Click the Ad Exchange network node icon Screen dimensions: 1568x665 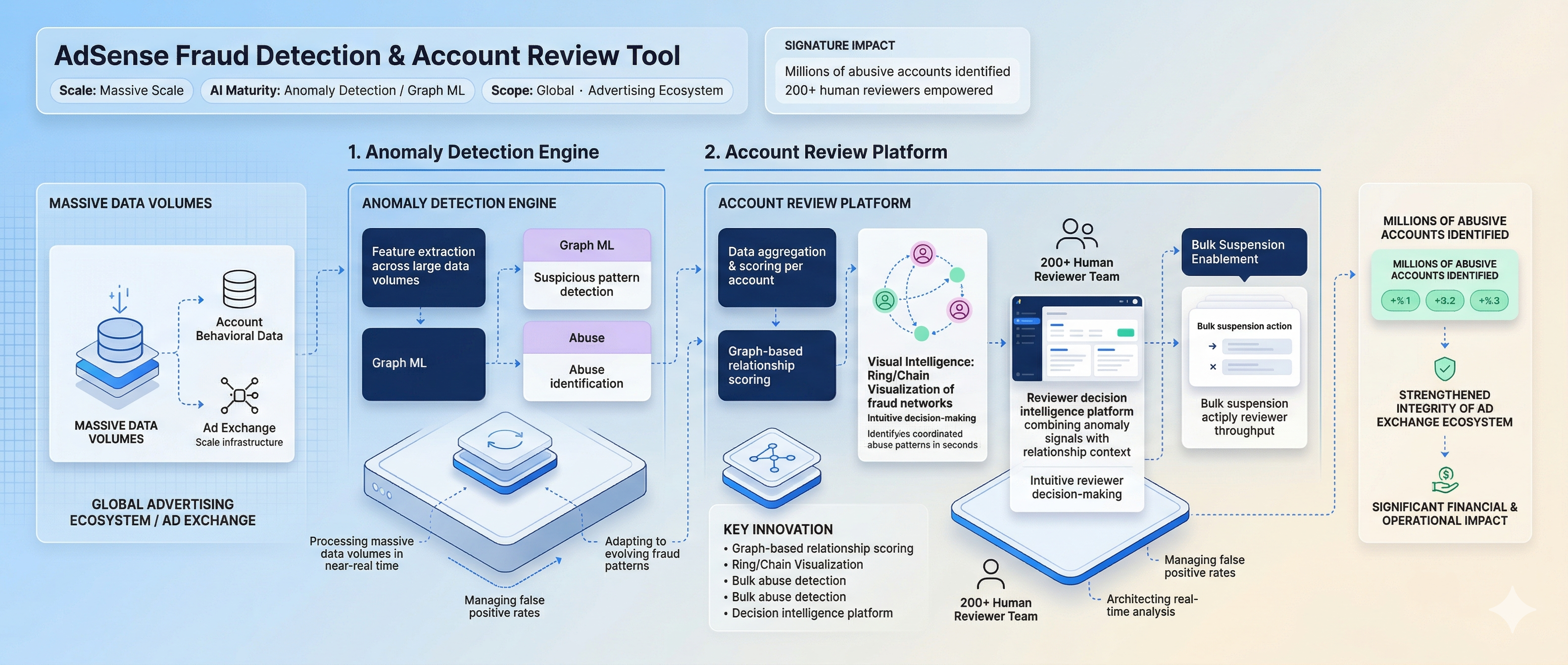pyautogui.click(x=239, y=395)
